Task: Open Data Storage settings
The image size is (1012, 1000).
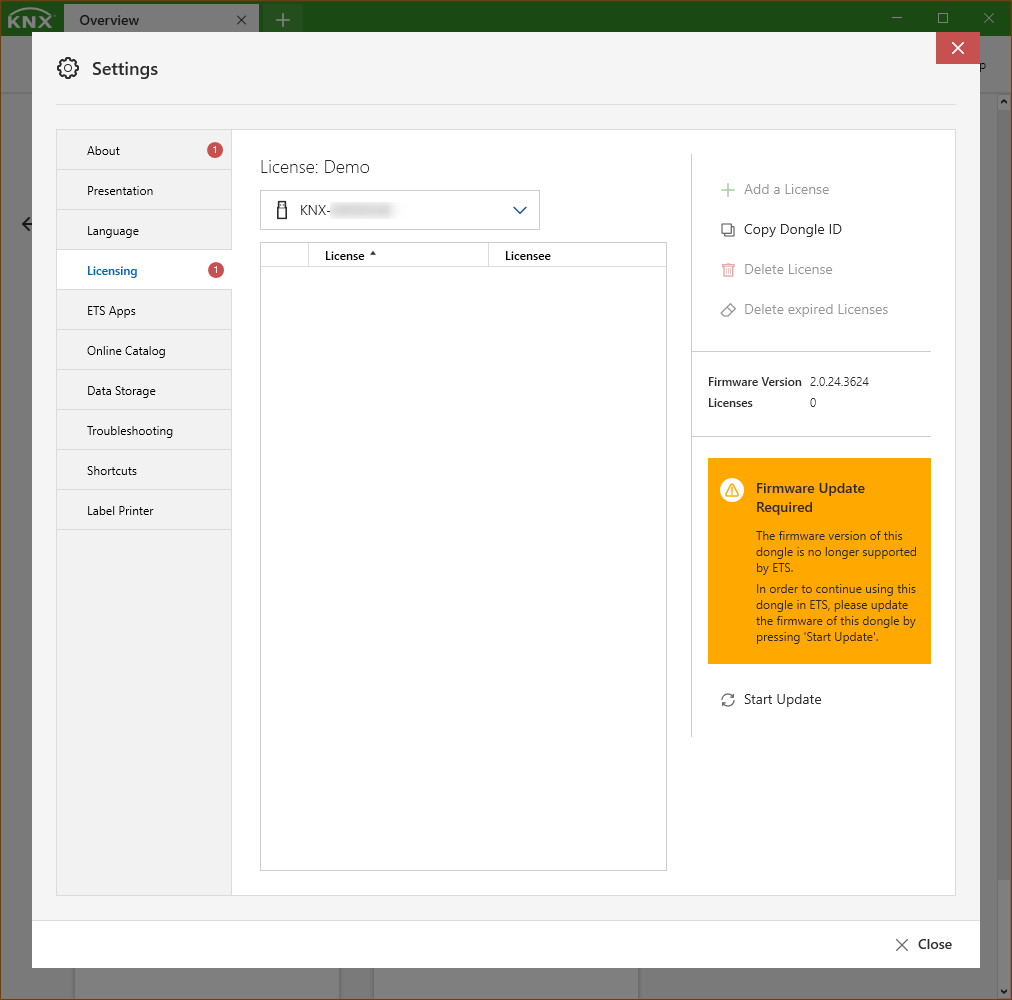Action: pos(144,391)
